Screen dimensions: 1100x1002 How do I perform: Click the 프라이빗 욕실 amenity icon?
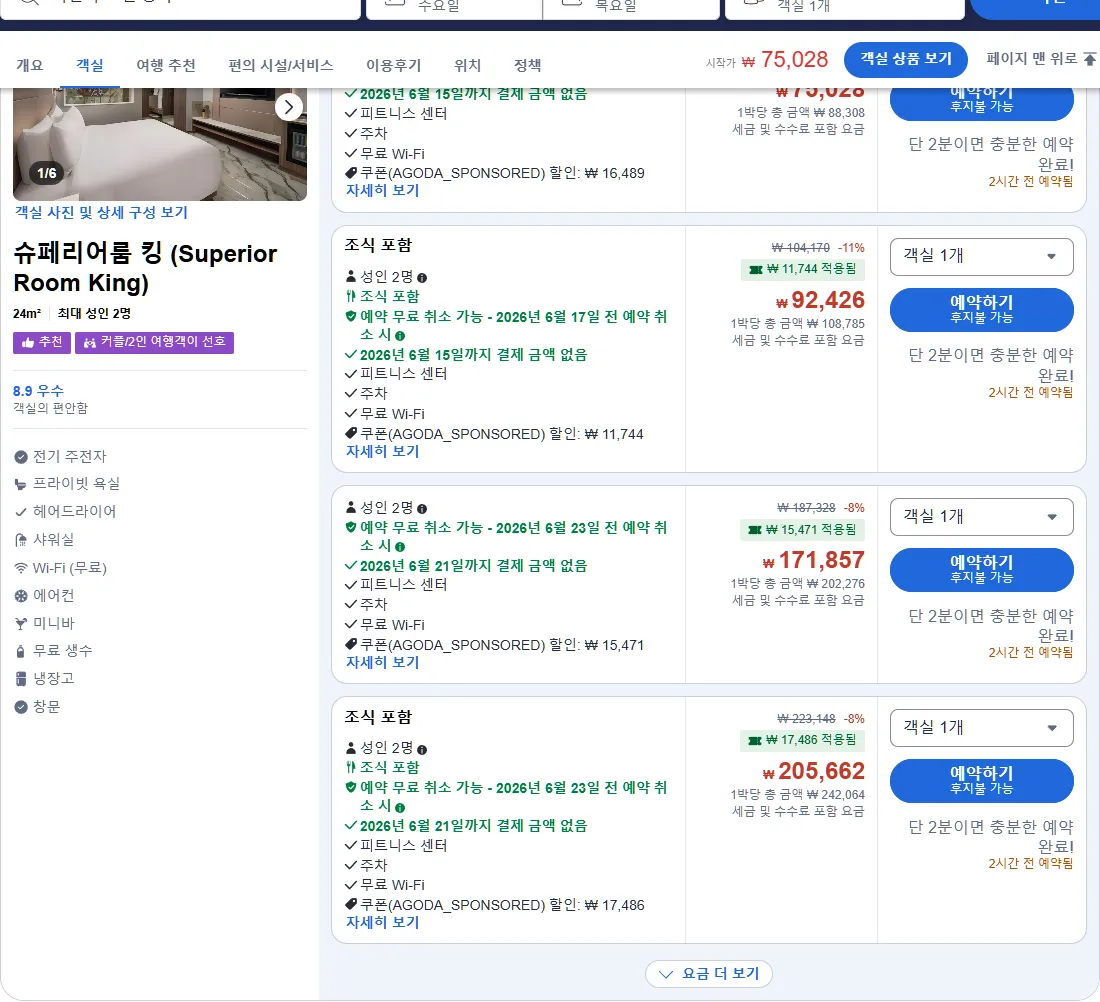tap(21, 484)
